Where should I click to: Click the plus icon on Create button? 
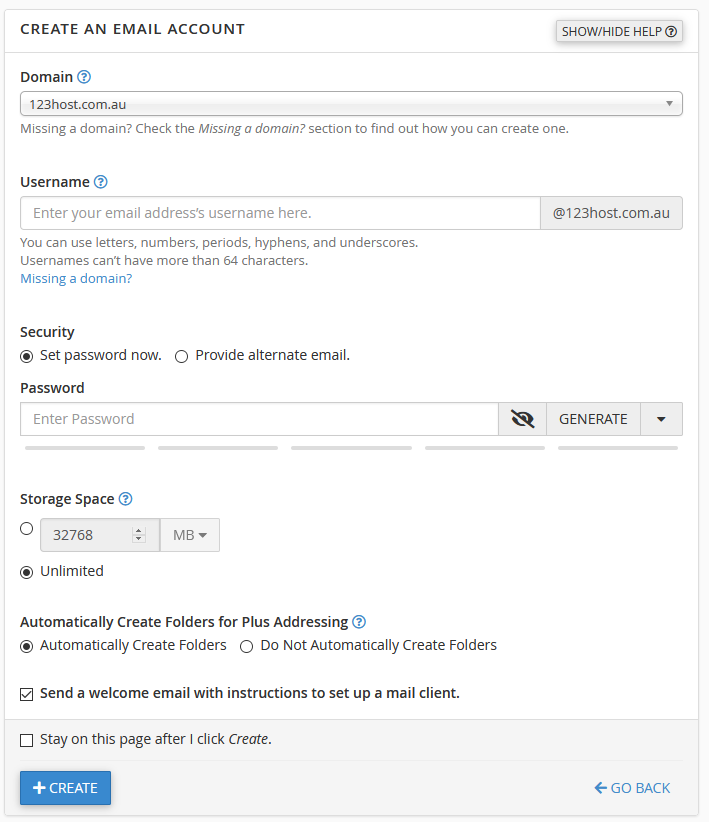(39, 787)
